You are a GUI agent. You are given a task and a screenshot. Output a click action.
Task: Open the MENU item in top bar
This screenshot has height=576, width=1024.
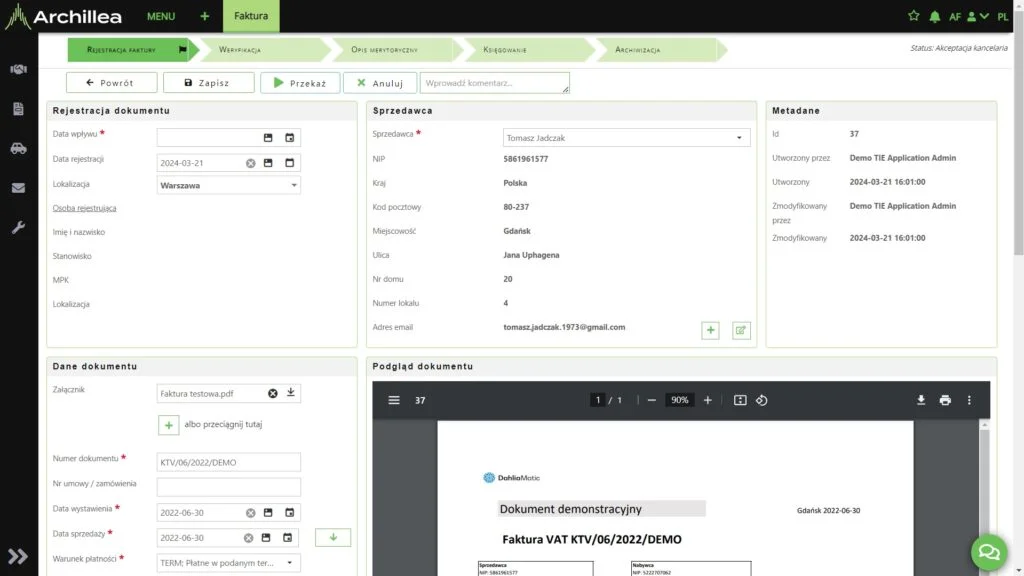pyautogui.click(x=160, y=17)
